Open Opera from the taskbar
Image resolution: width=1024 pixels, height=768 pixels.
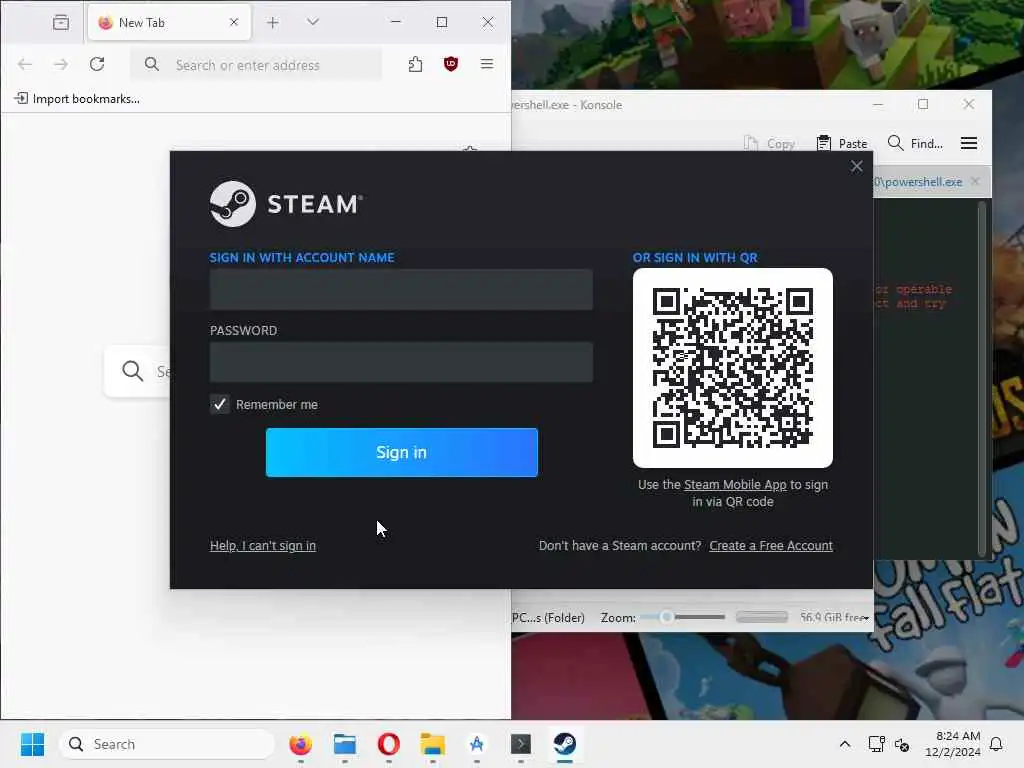389,744
